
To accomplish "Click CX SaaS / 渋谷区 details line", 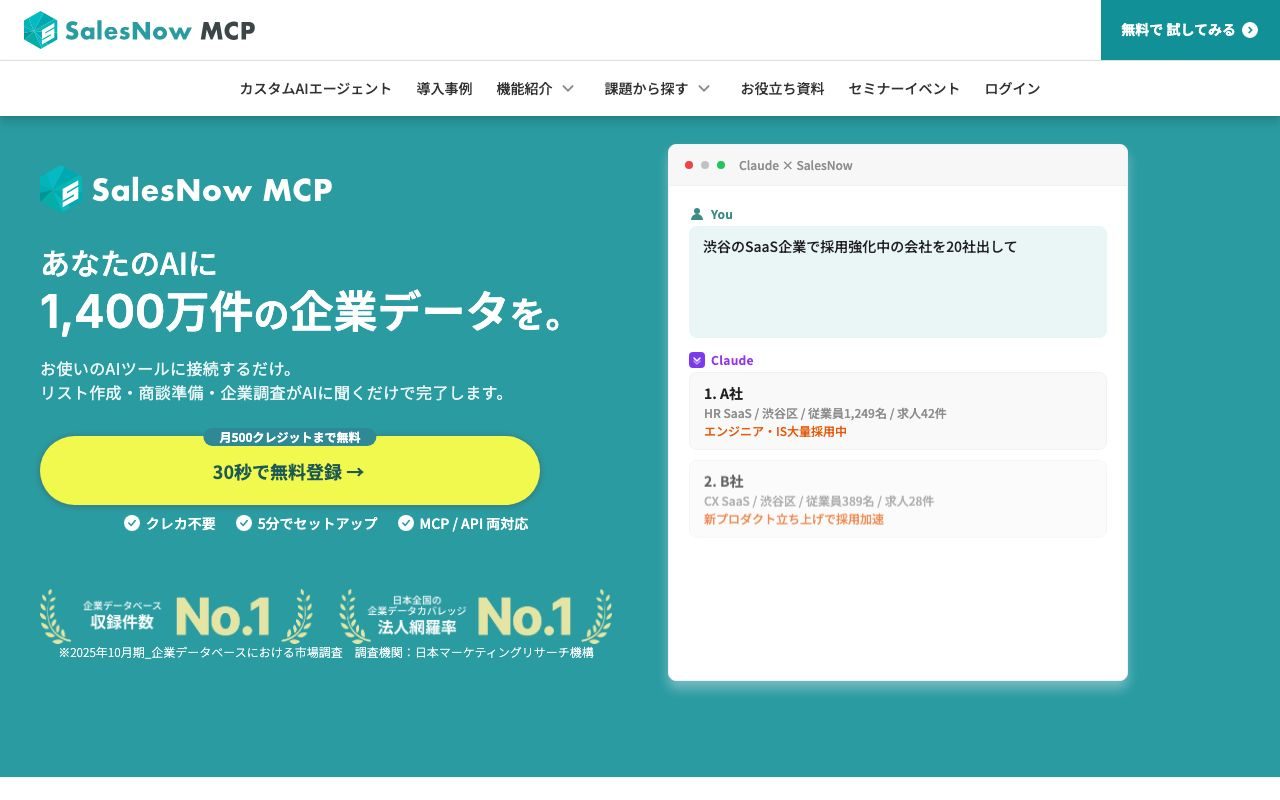I will [819, 501].
